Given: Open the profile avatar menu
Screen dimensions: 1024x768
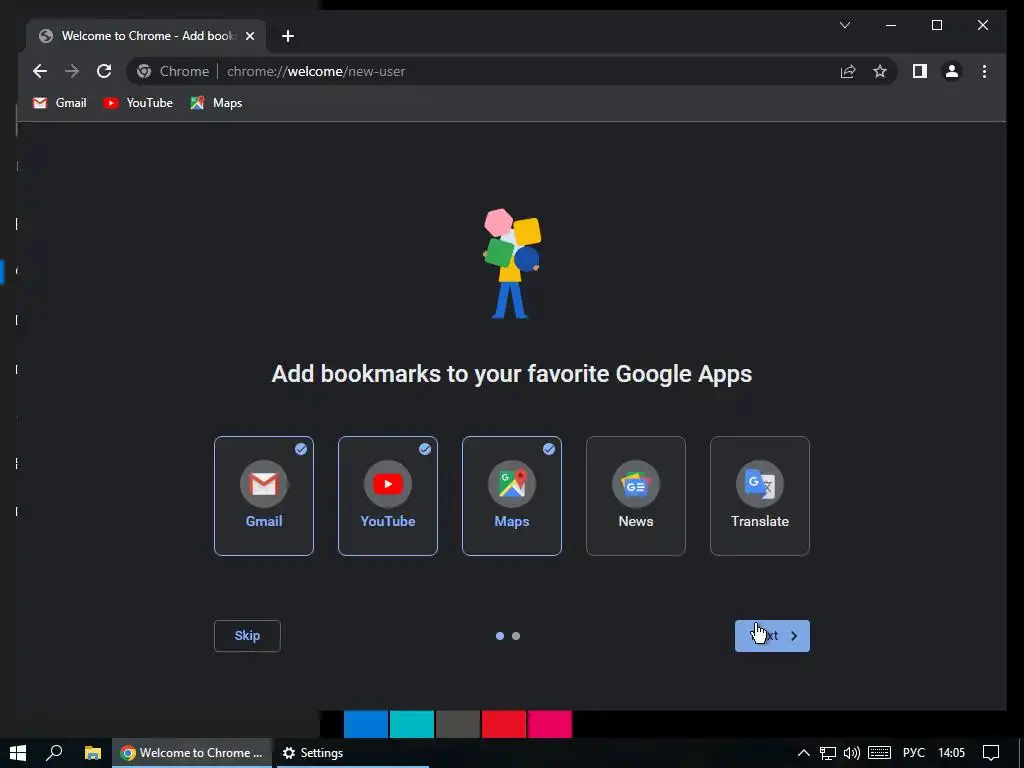Looking at the screenshot, I should [952, 71].
